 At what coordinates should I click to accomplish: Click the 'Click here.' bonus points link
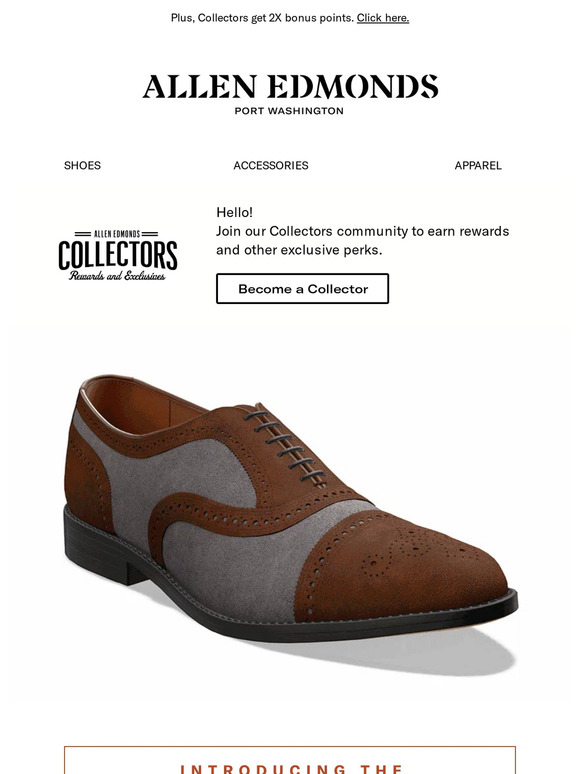coord(383,18)
